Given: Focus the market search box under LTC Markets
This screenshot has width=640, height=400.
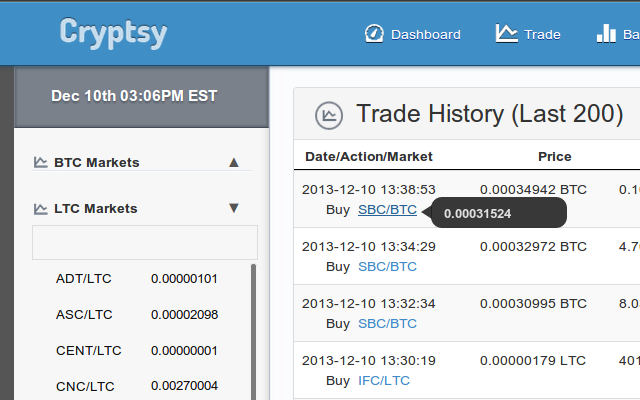Looking at the screenshot, I should tap(145, 242).
